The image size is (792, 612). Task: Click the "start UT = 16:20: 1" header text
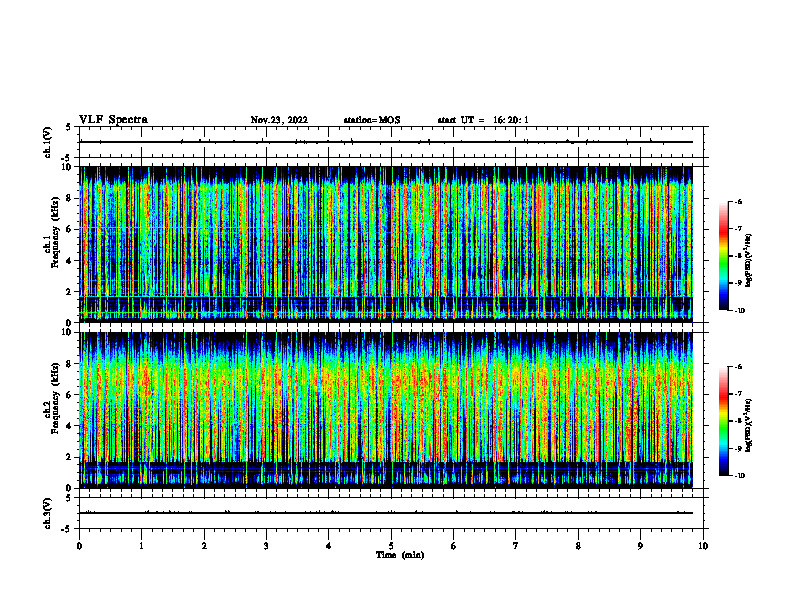click(x=483, y=120)
